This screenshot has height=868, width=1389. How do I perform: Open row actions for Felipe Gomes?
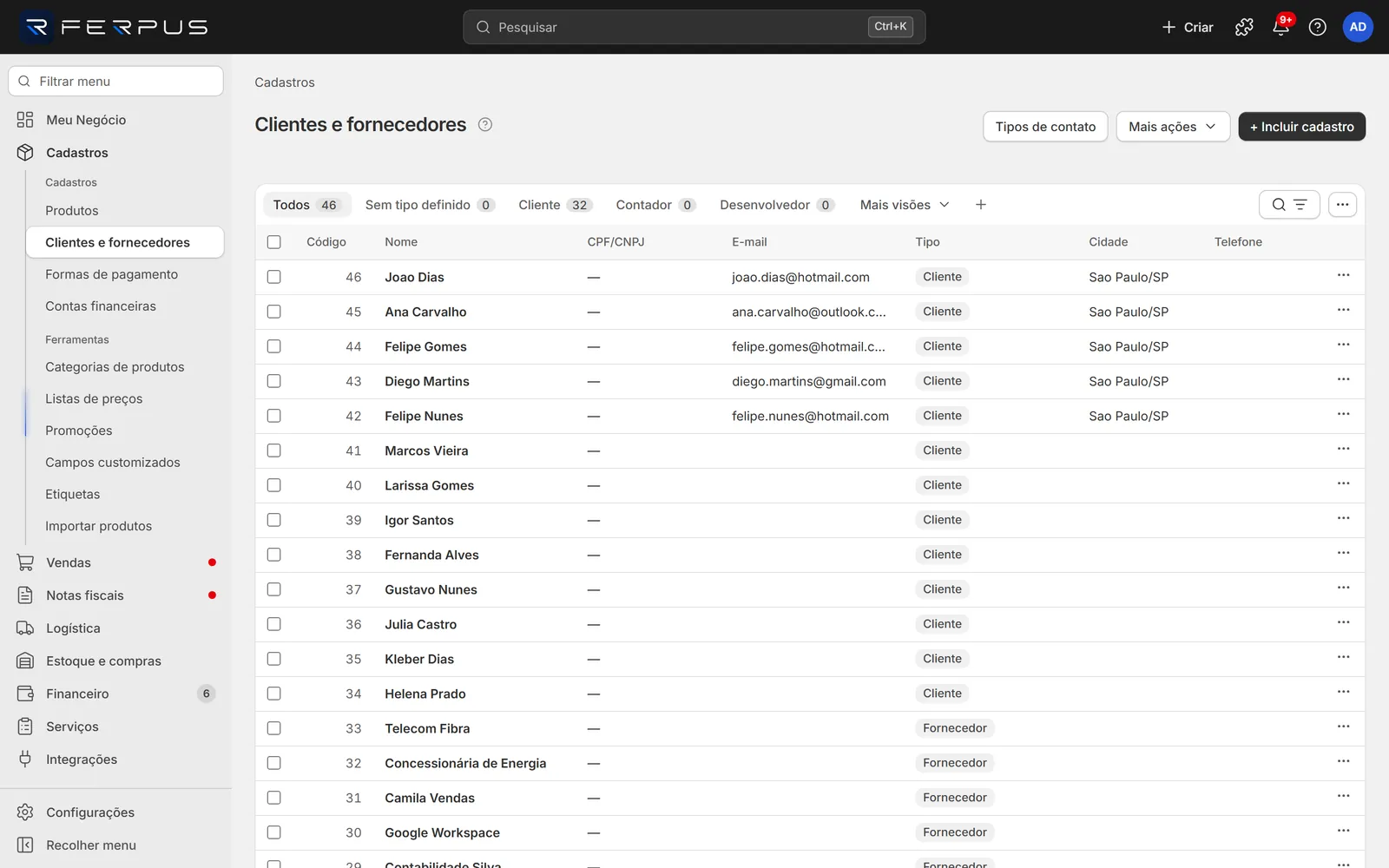pos(1343,345)
